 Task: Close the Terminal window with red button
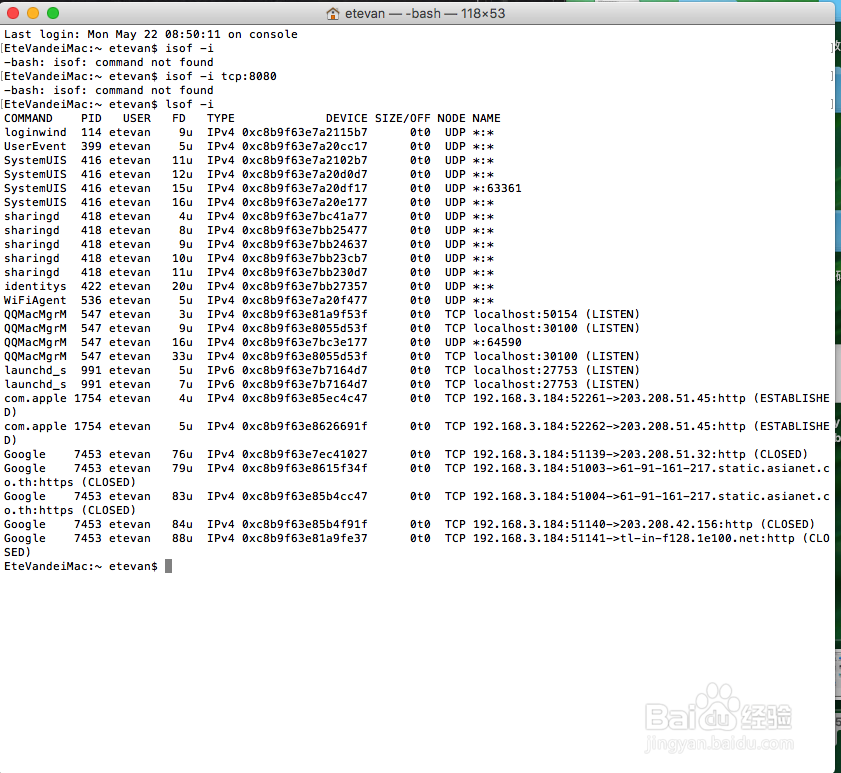pos(13,13)
